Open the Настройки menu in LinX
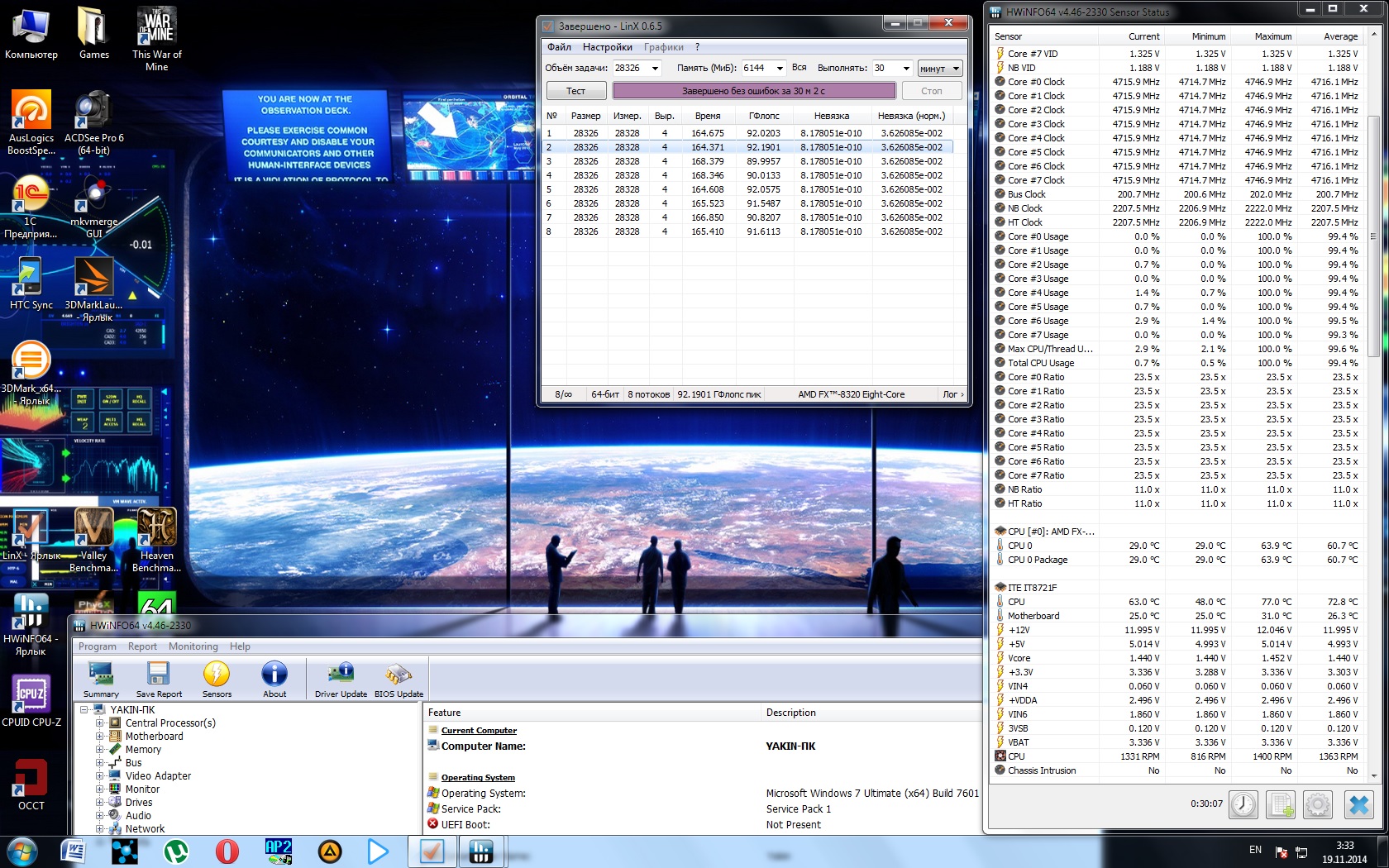Screen dimensions: 1389x868 coord(607,47)
